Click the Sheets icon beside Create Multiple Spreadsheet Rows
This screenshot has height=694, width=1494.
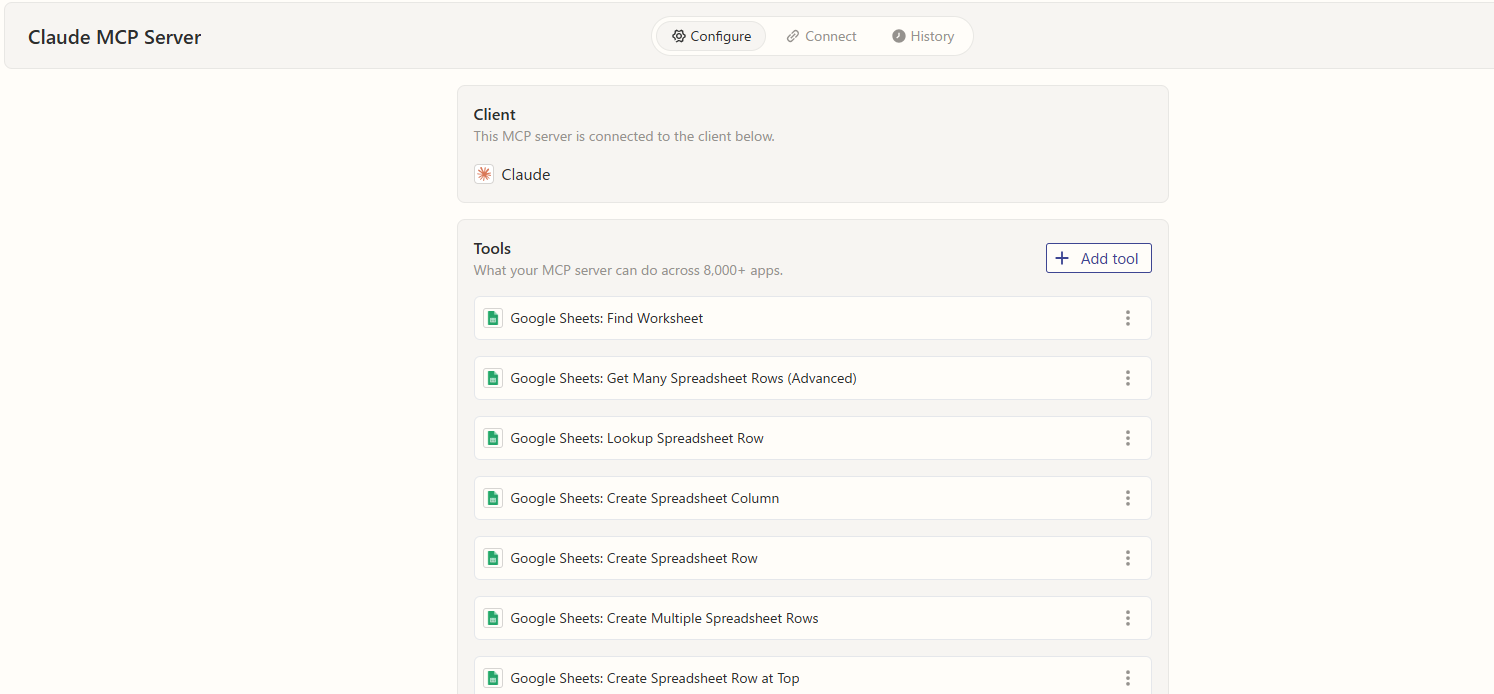click(493, 618)
